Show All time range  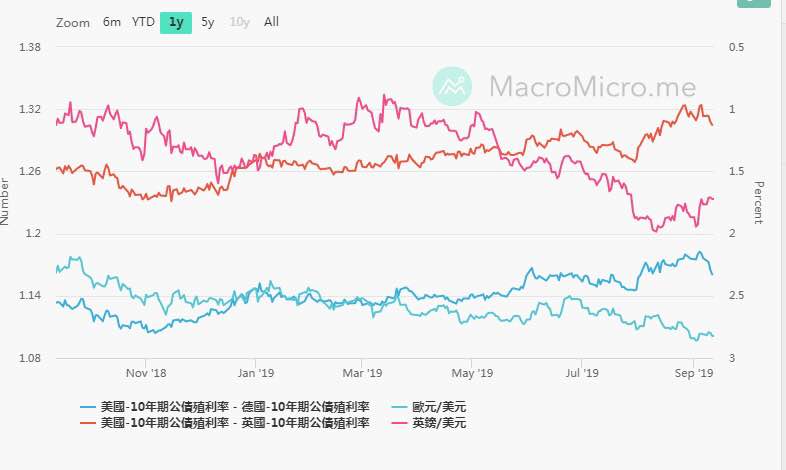(271, 22)
